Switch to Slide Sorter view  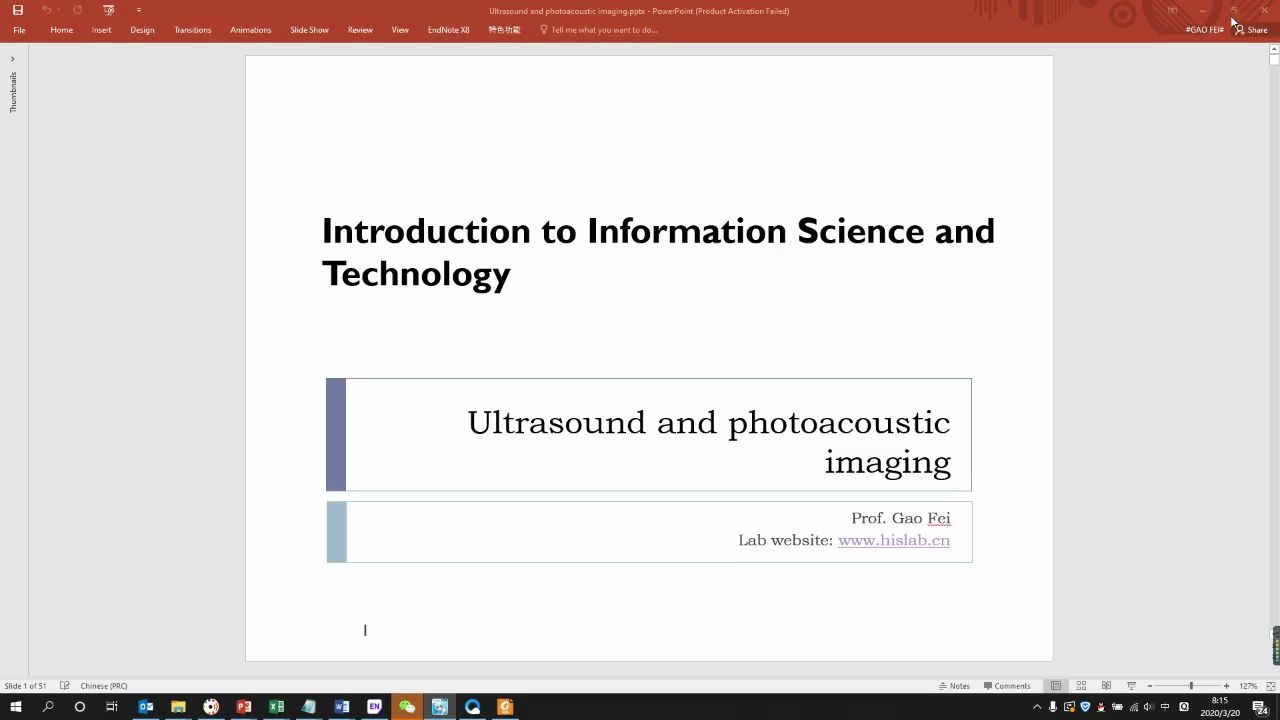[1081, 686]
